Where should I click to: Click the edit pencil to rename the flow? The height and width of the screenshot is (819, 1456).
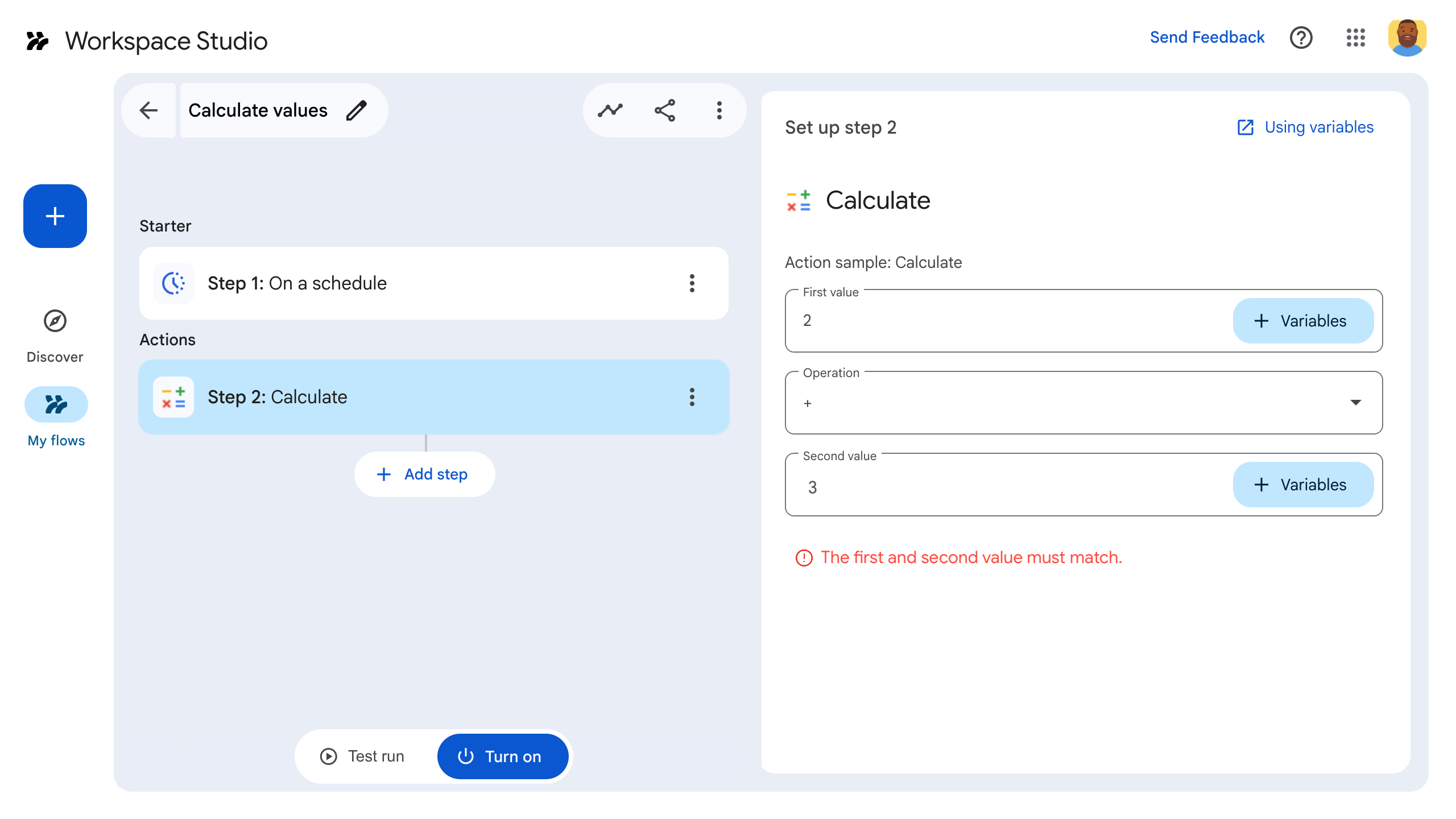357,110
